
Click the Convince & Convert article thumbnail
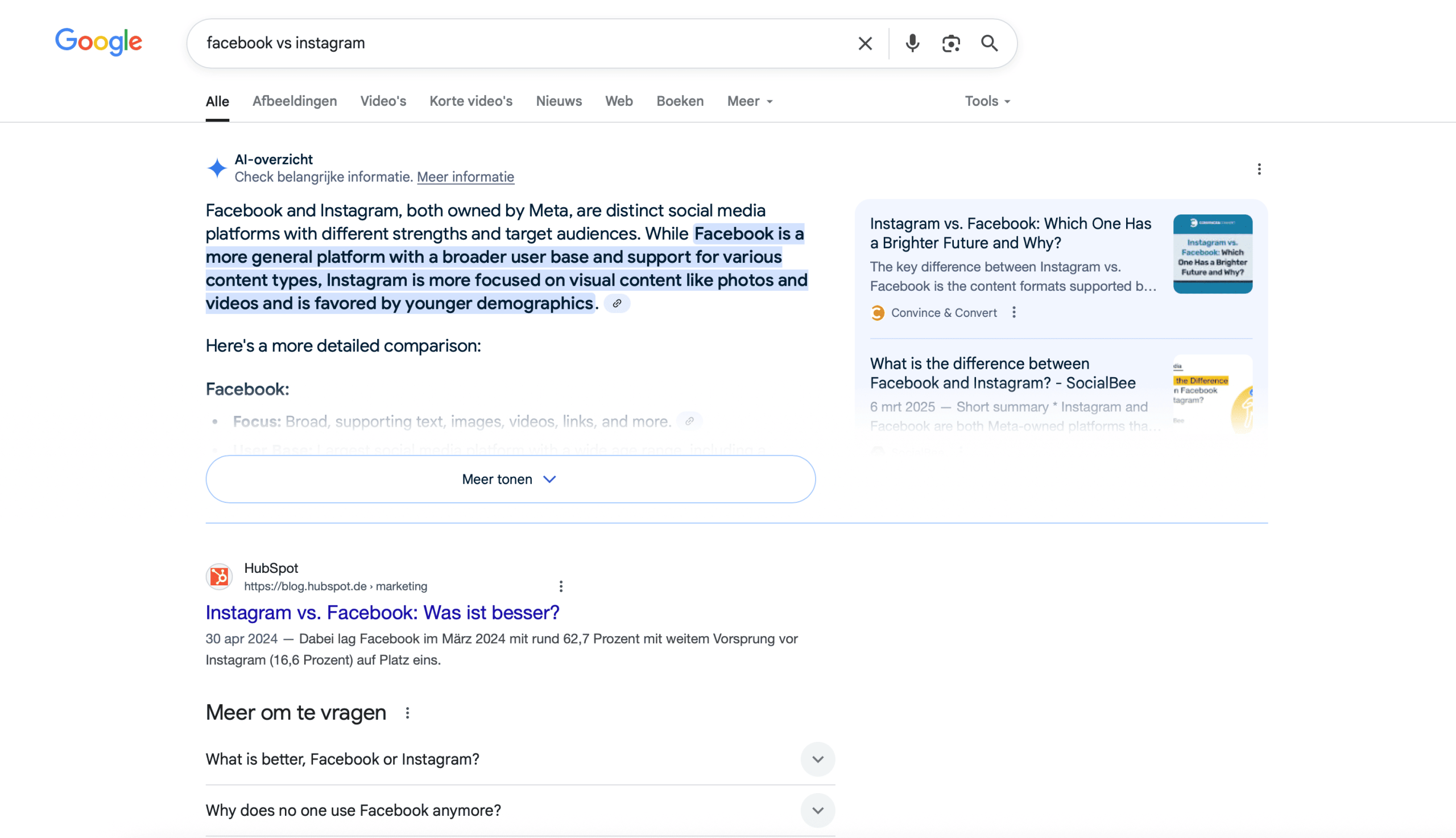coord(1213,254)
